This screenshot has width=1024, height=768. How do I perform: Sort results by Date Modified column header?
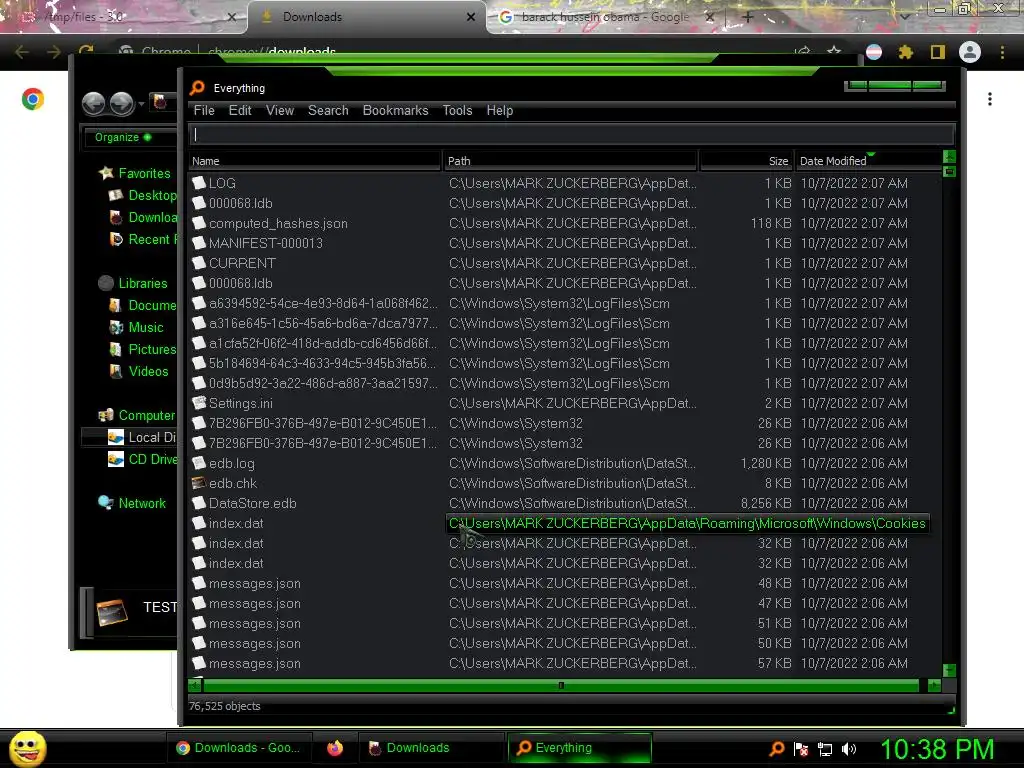869,161
